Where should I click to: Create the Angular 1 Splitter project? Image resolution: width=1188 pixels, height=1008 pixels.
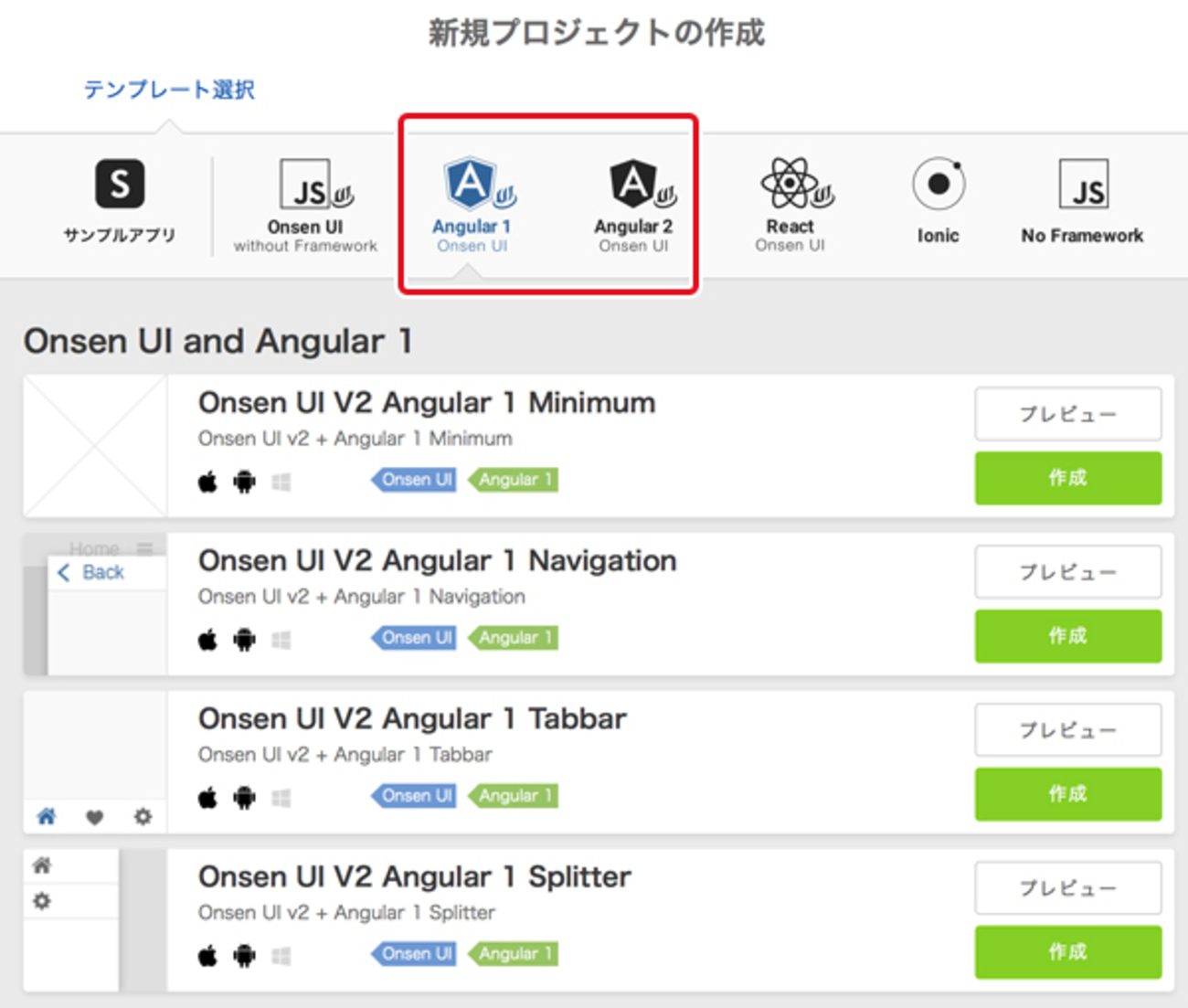[1067, 952]
